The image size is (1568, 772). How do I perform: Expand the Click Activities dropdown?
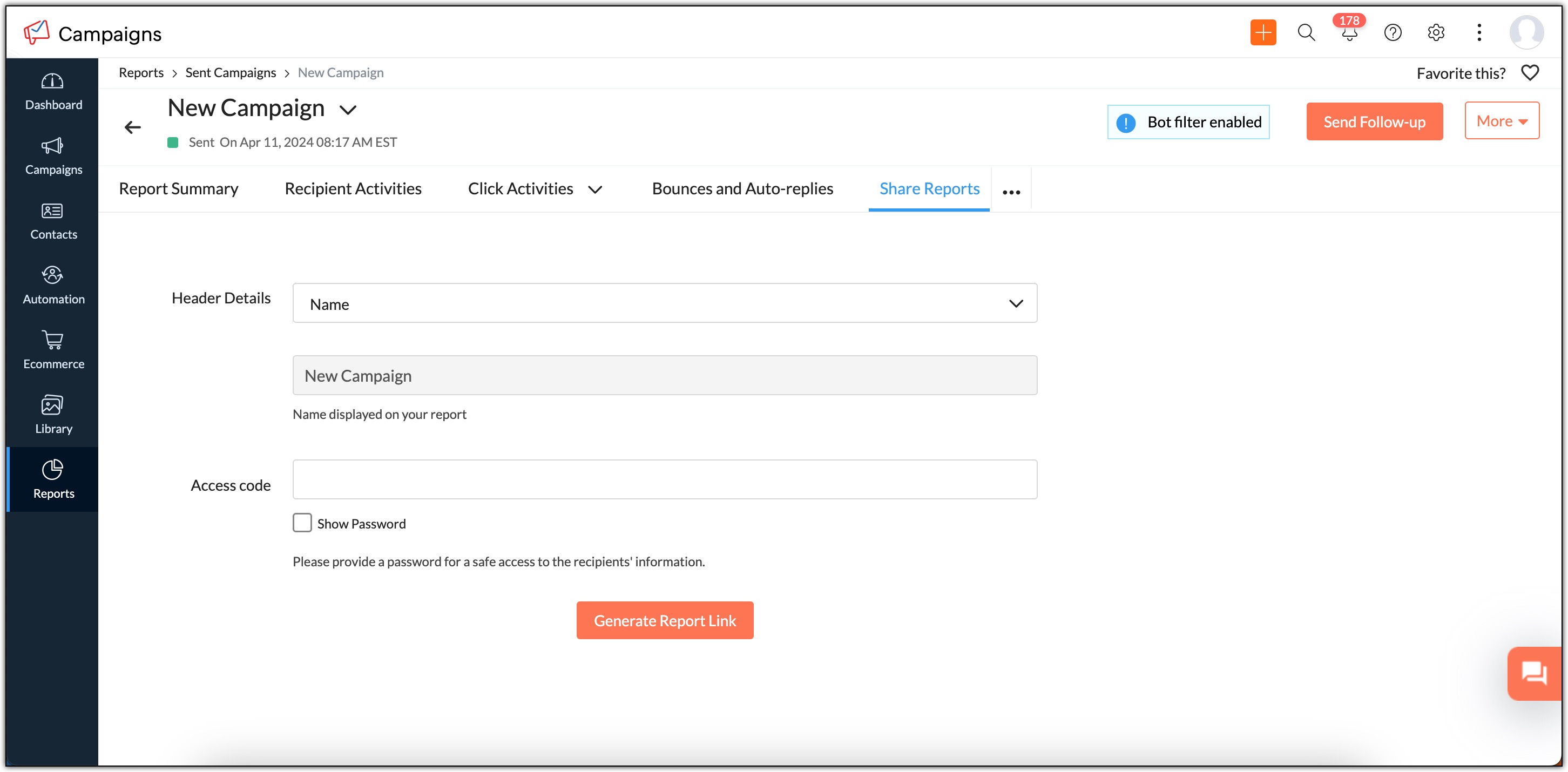pos(596,189)
